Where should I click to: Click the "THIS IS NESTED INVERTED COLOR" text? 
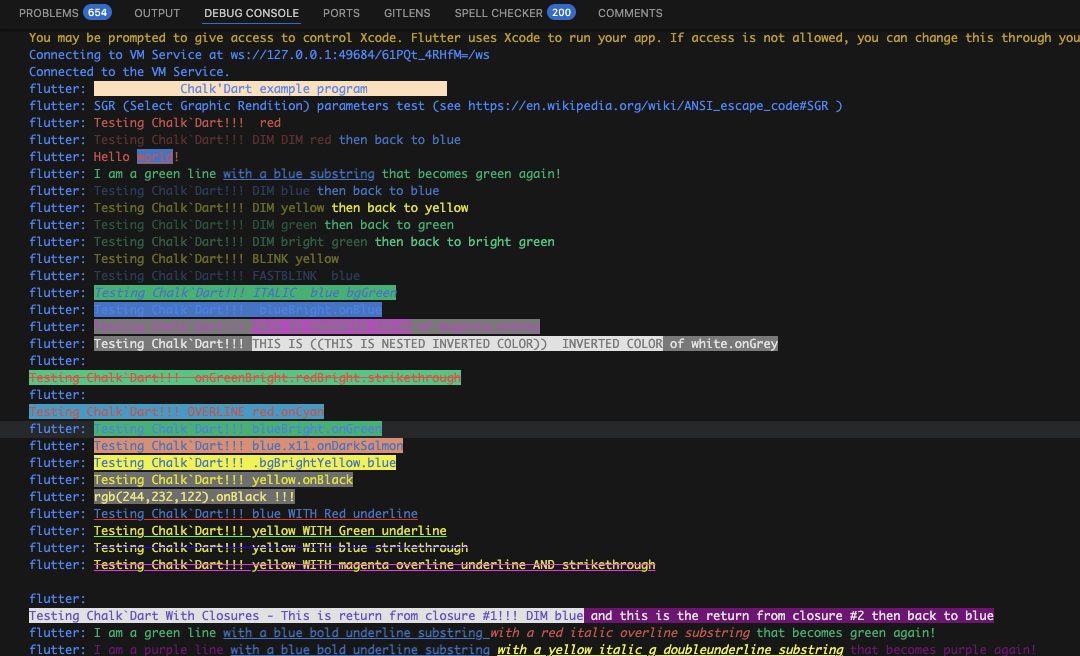pos(428,344)
